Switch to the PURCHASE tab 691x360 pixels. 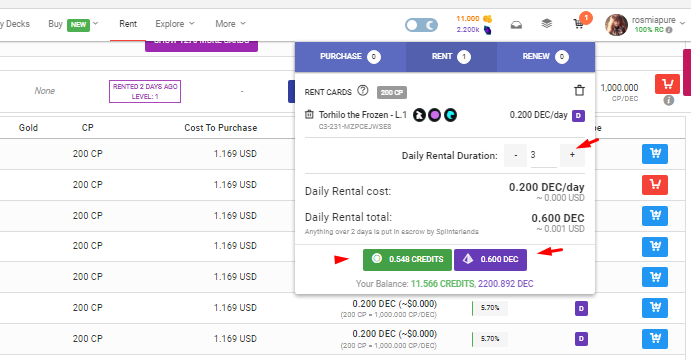tap(350, 56)
